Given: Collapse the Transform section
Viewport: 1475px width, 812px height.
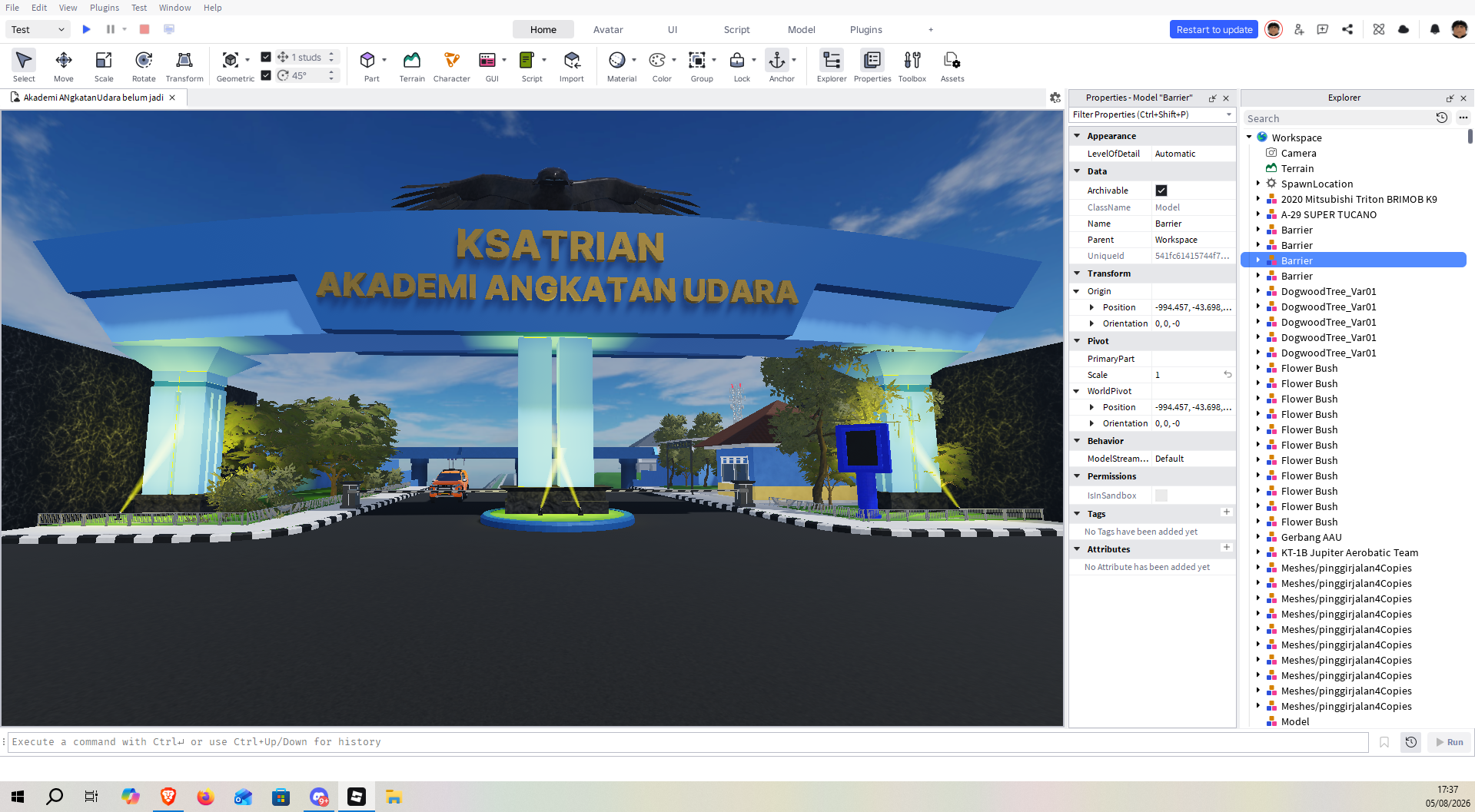Looking at the screenshot, I should [x=1077, y=273].
